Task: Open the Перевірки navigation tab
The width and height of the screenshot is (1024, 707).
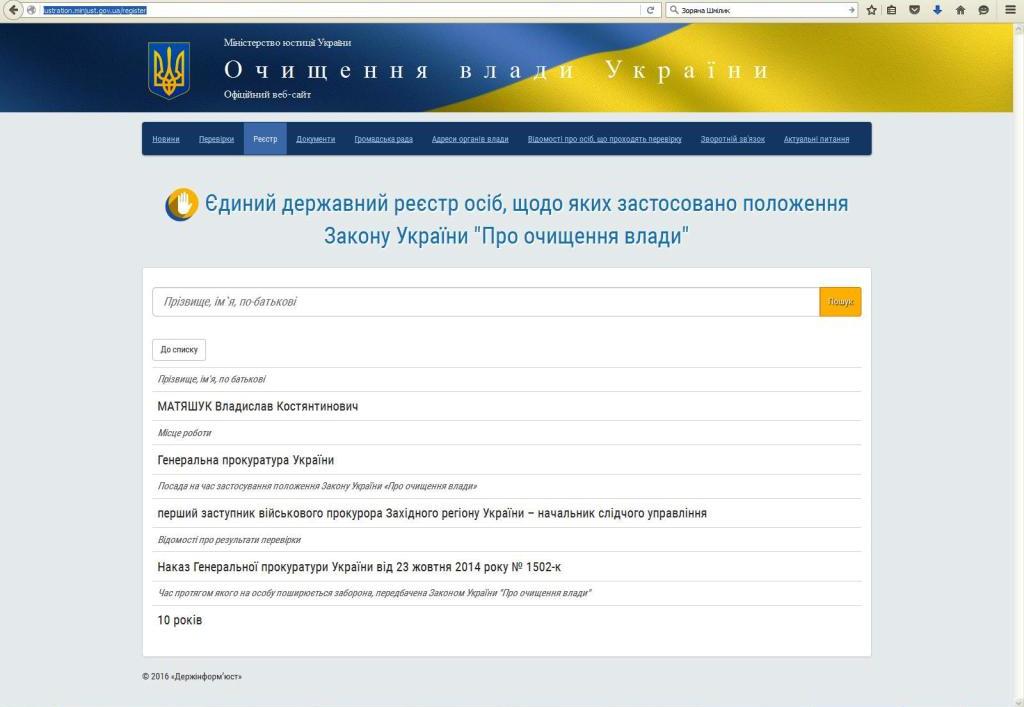Action: [x=216, y=139]
